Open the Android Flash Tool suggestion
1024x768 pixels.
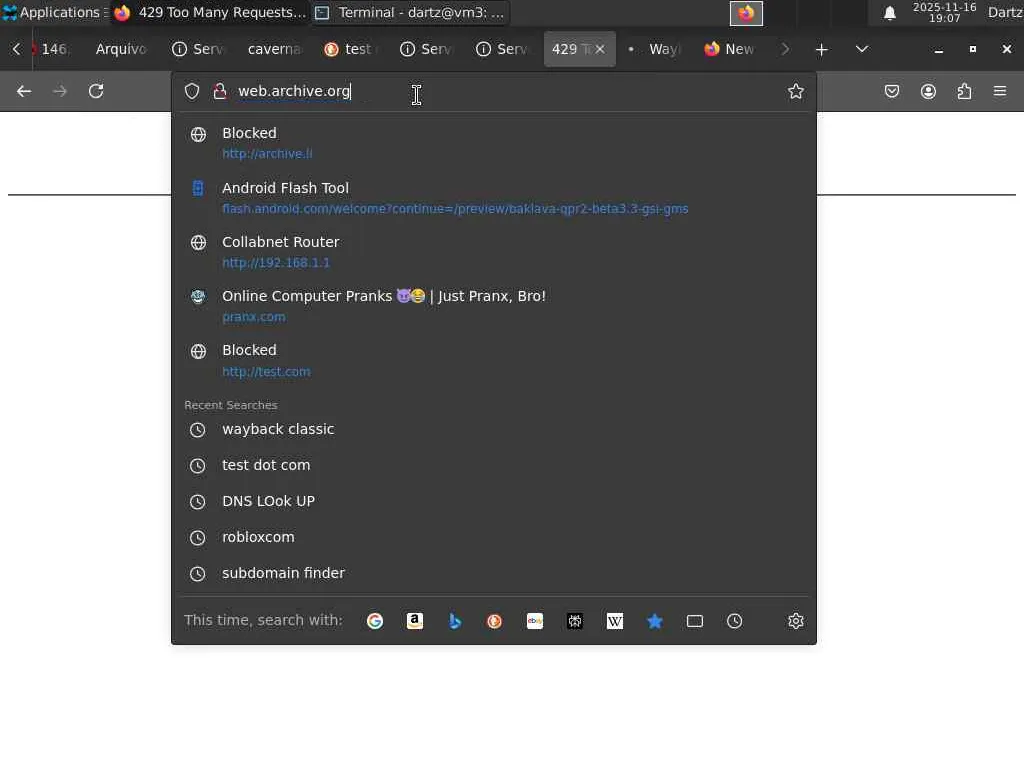(x=494, y=198)
